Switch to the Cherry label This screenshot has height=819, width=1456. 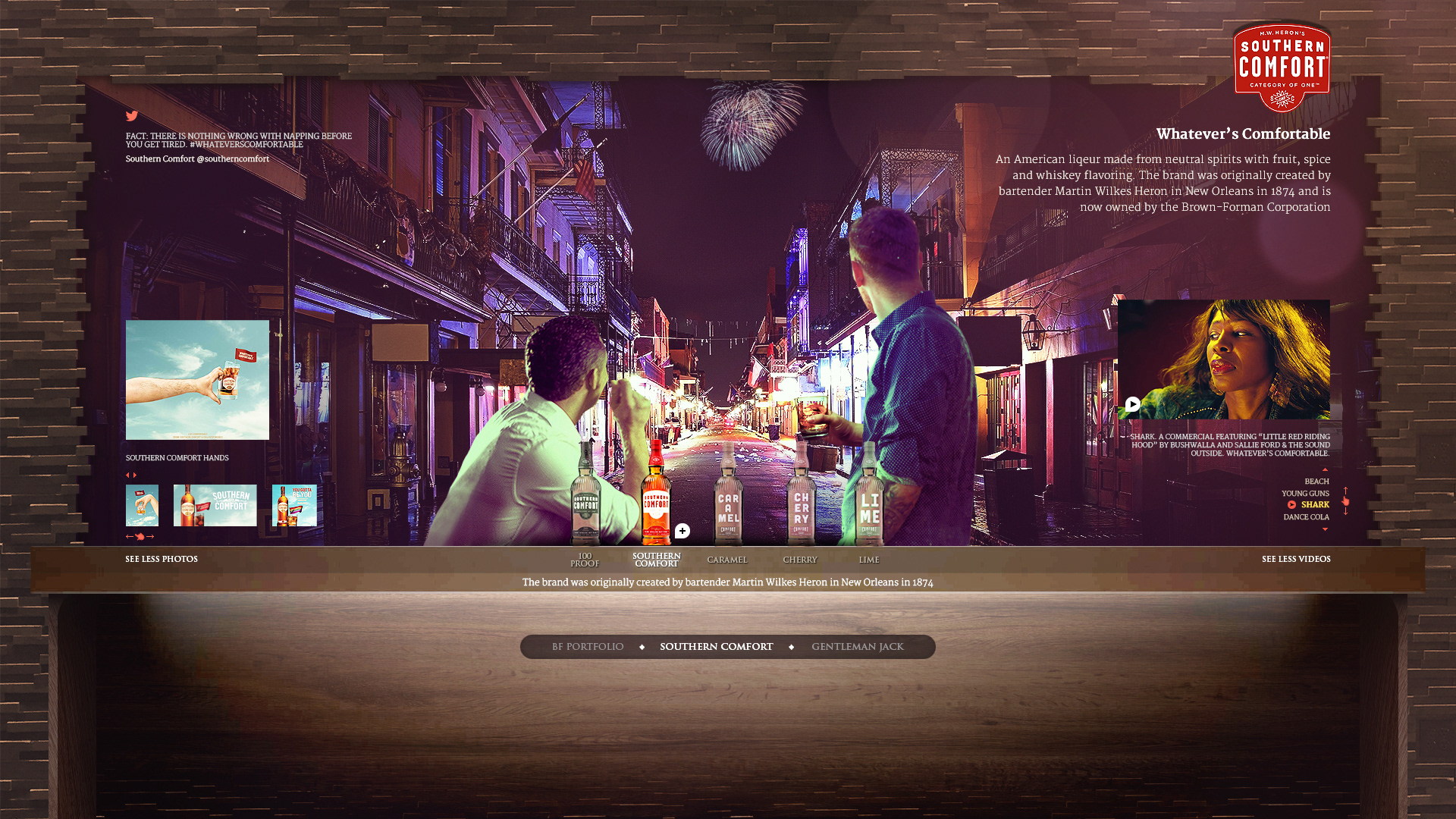800,560
